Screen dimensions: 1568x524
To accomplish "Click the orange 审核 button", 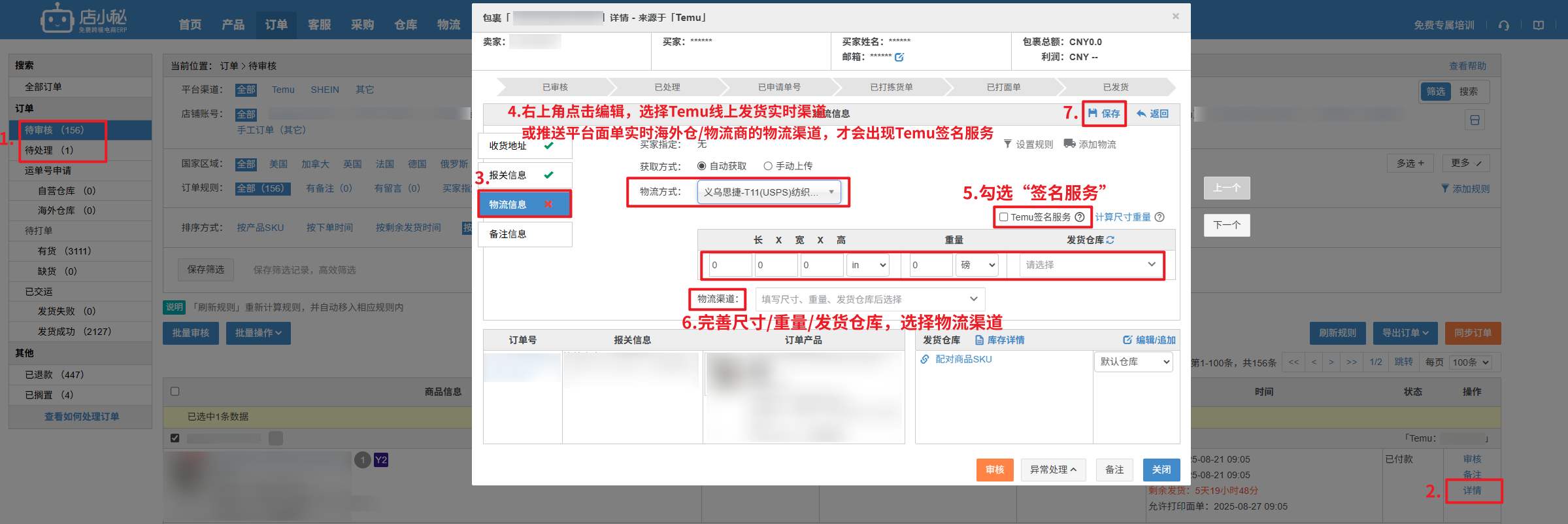I will pyautogui.click(x=994, y=470).
